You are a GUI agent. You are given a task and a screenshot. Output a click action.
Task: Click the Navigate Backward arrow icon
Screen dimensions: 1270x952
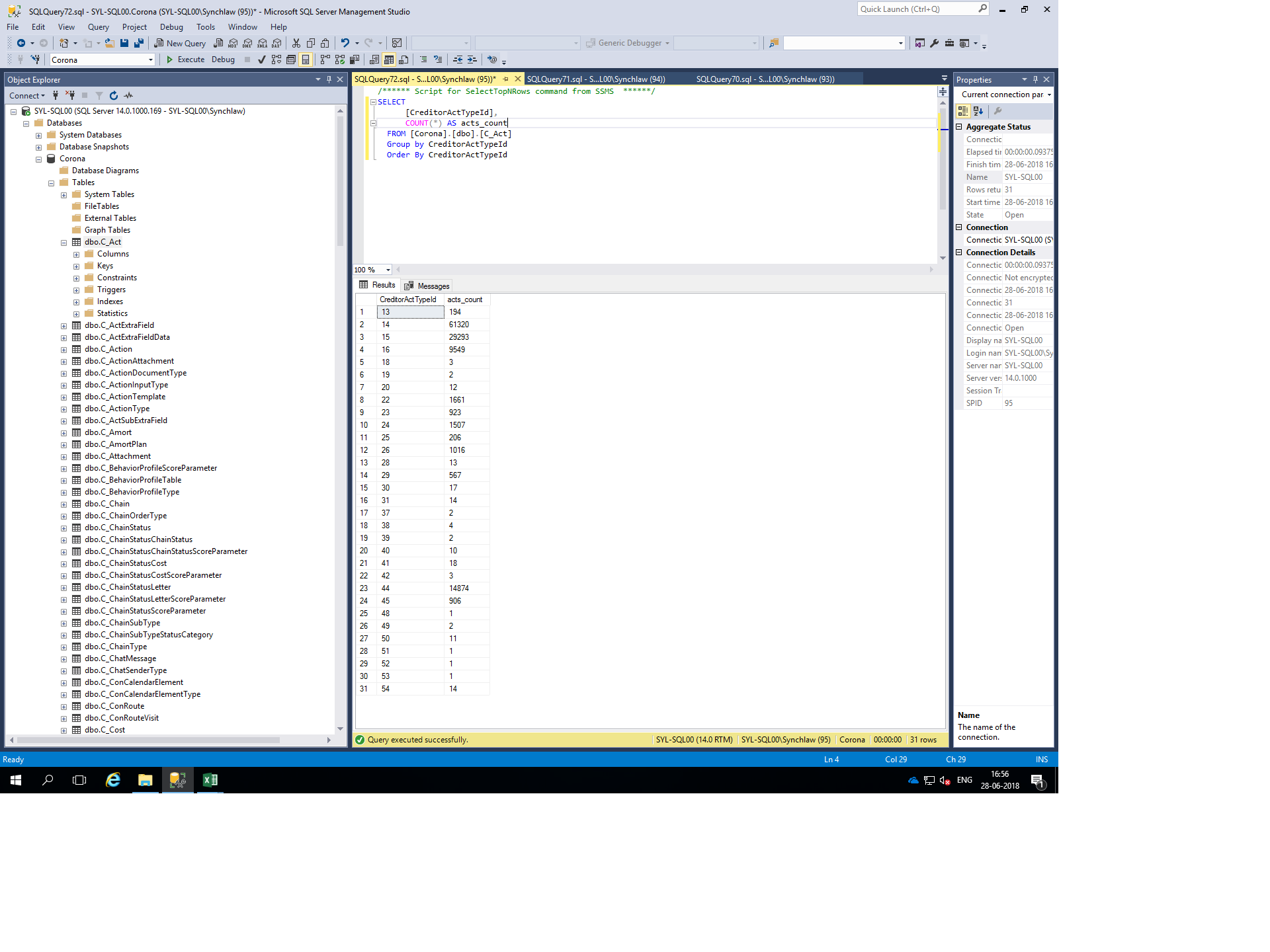tap(21, 43)
